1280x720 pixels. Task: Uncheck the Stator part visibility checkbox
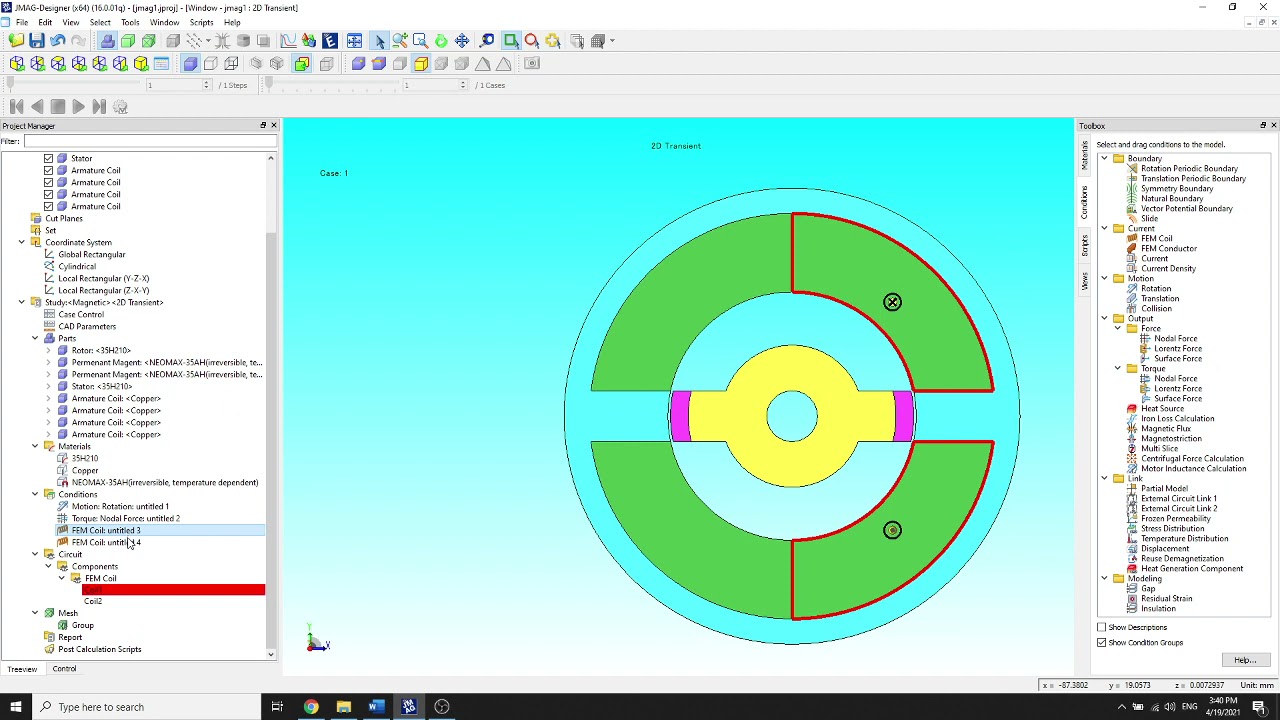coord(48,158)
